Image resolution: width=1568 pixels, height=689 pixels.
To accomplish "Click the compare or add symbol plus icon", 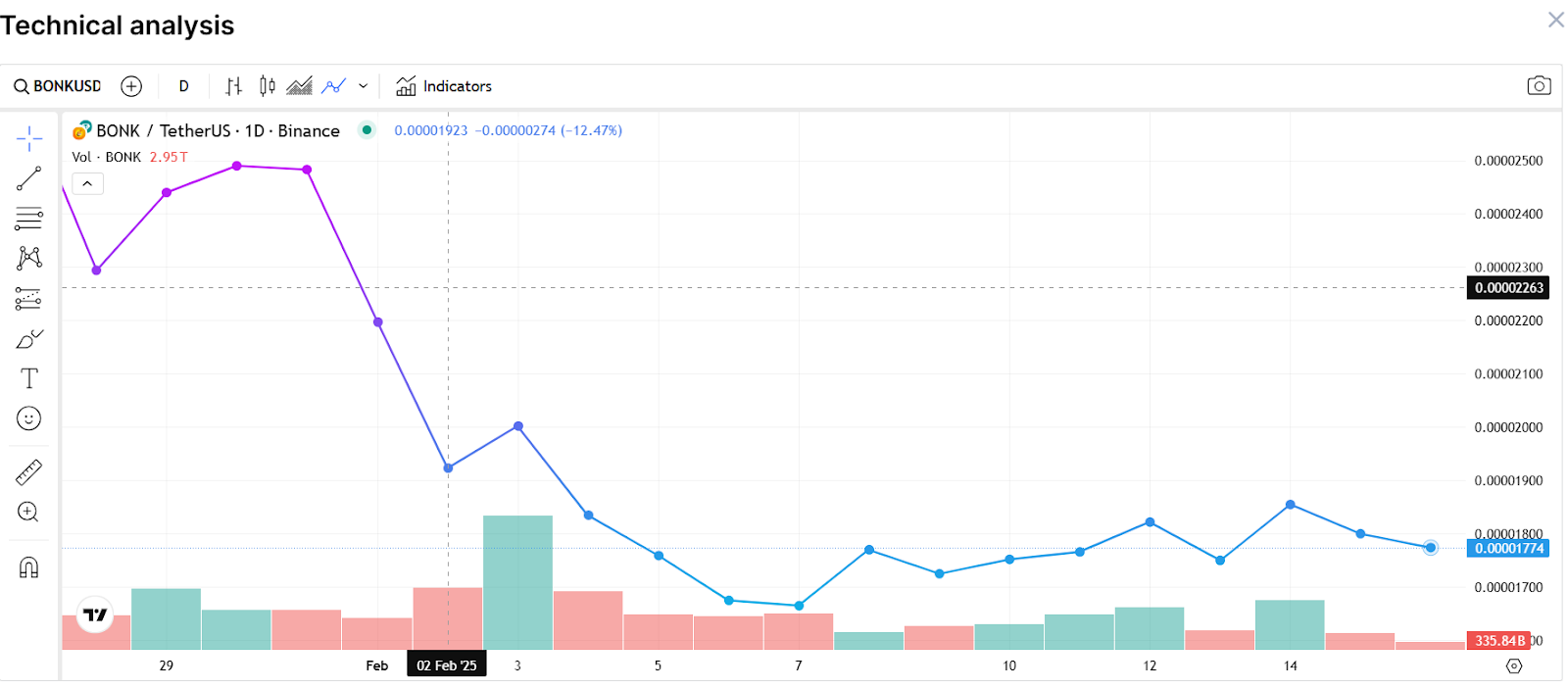I will click(x=131, y=86).
